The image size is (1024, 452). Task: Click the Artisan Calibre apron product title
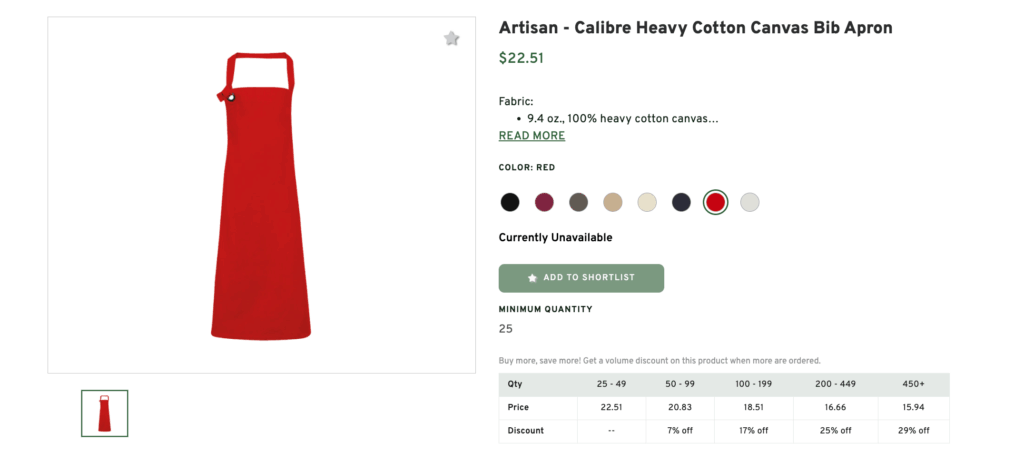pyautogui.click(x=695, y=28)
